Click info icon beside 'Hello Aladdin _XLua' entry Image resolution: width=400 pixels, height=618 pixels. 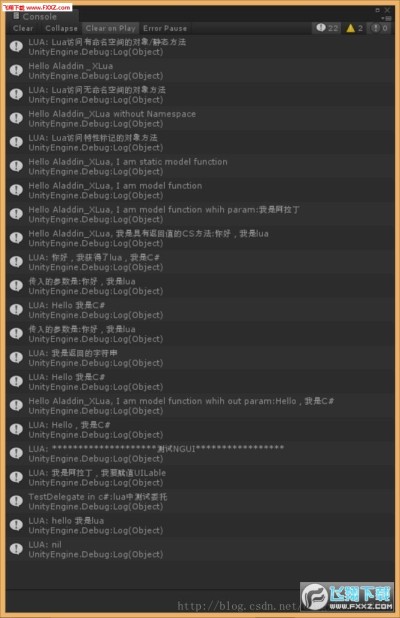click(16, 71)
